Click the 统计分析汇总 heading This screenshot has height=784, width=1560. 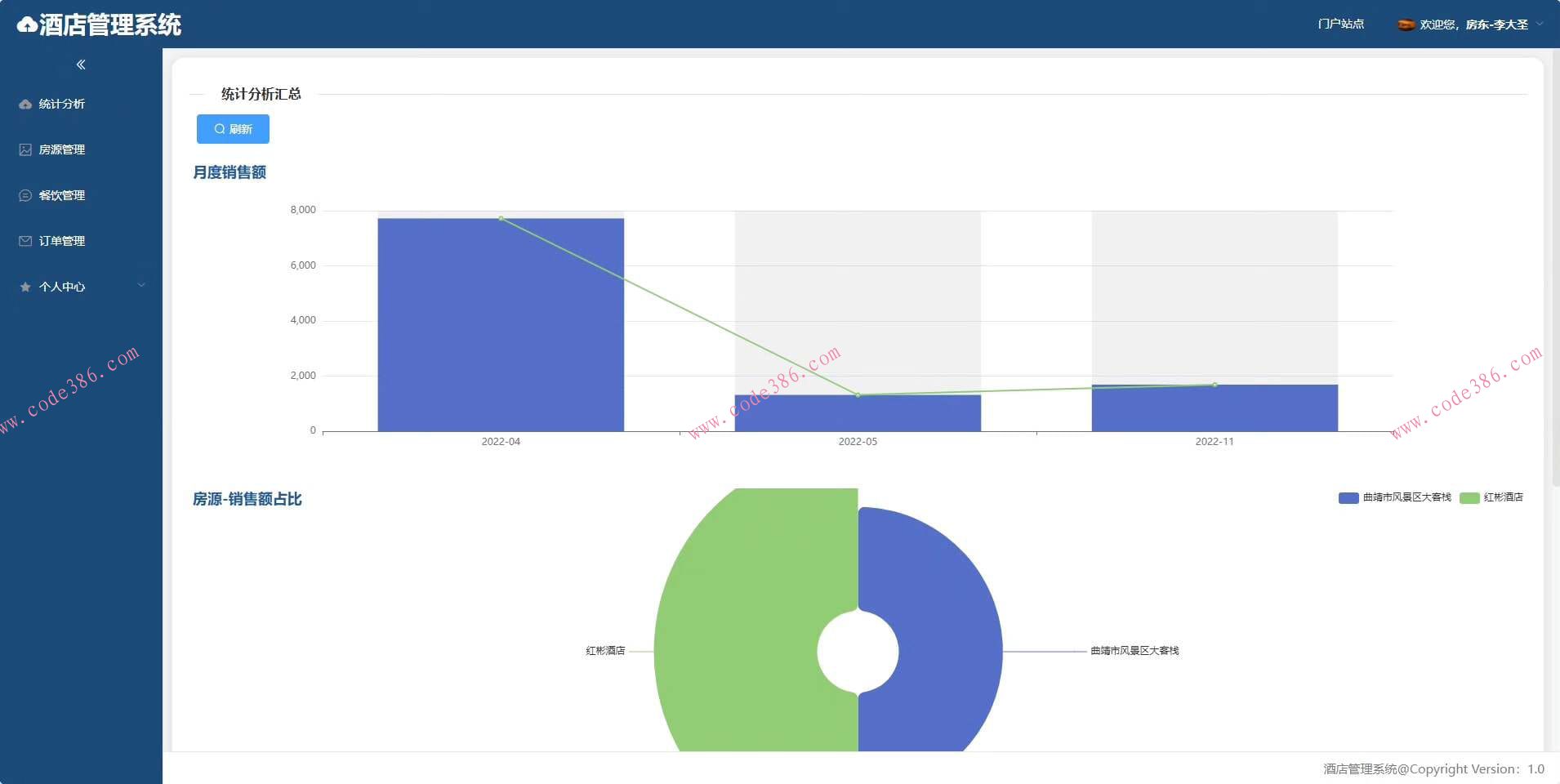pos(261,94)
